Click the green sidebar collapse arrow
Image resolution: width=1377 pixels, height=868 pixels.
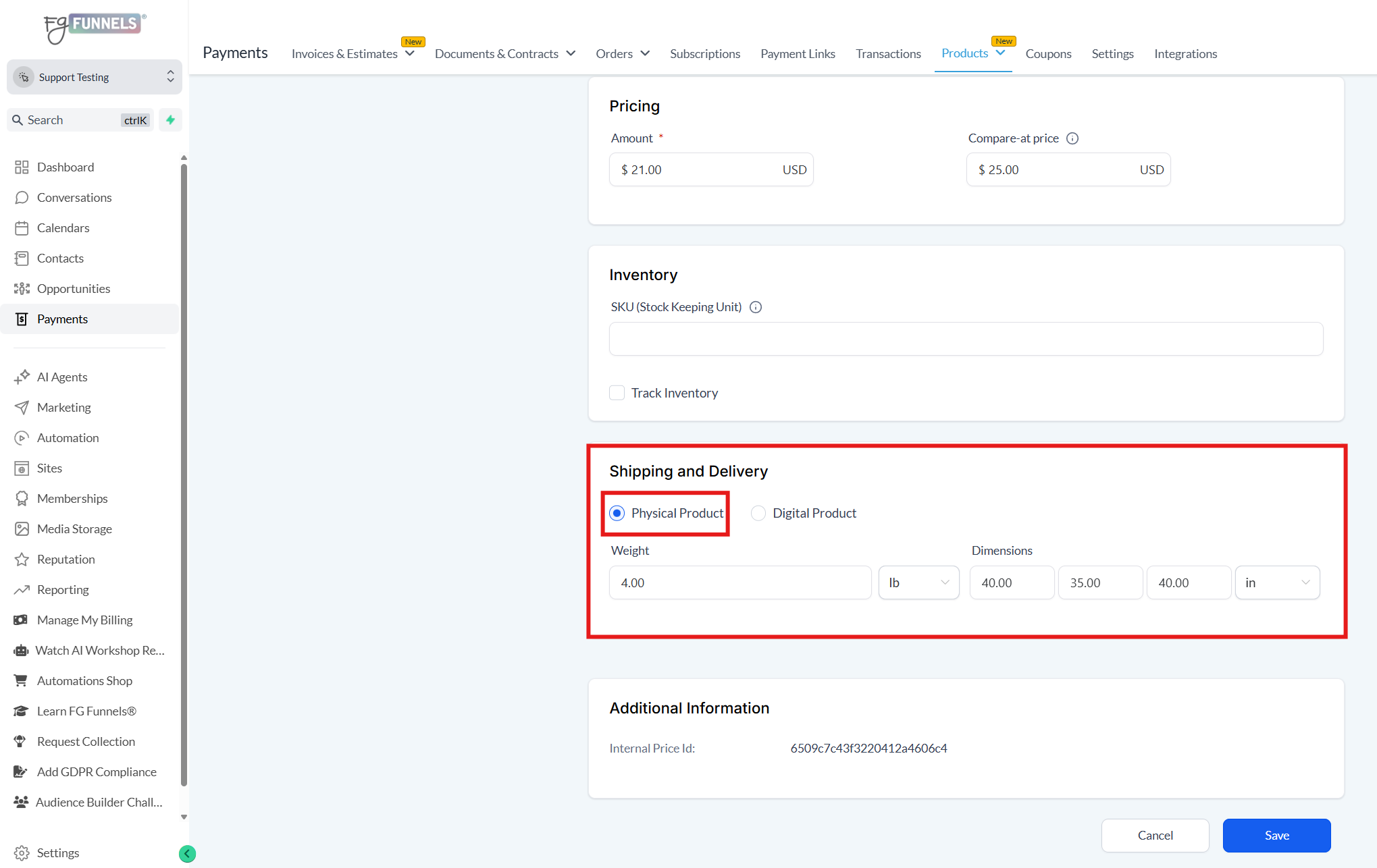[187, 854]
